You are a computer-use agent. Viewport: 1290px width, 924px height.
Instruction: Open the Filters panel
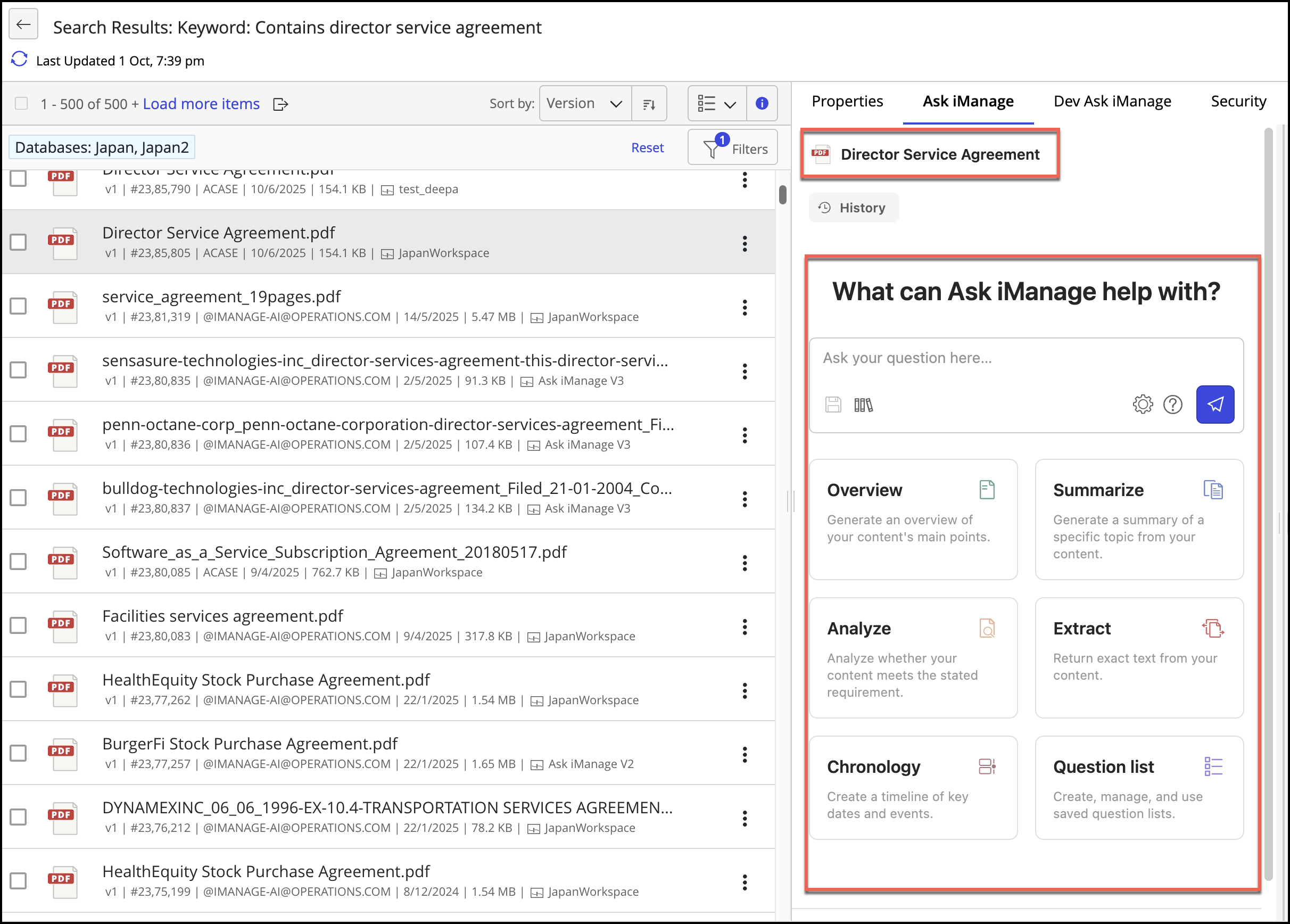[x=733, y=148]
